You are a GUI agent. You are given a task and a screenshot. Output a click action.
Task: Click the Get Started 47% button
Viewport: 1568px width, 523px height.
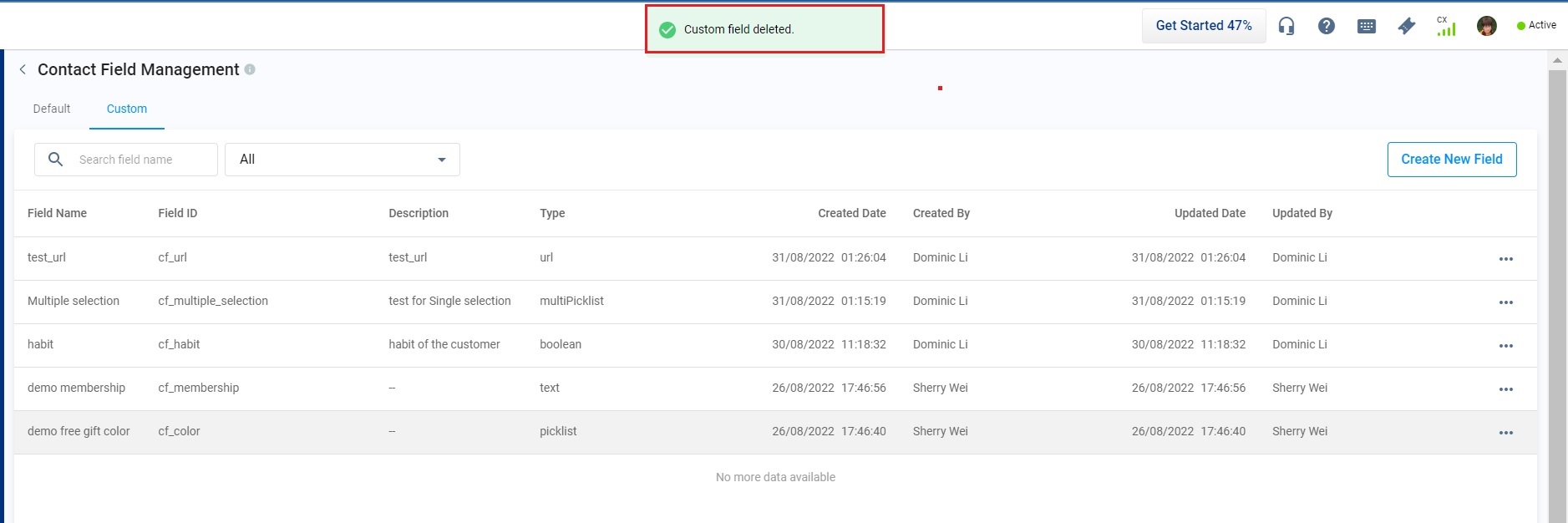(x=1203, y=26)
